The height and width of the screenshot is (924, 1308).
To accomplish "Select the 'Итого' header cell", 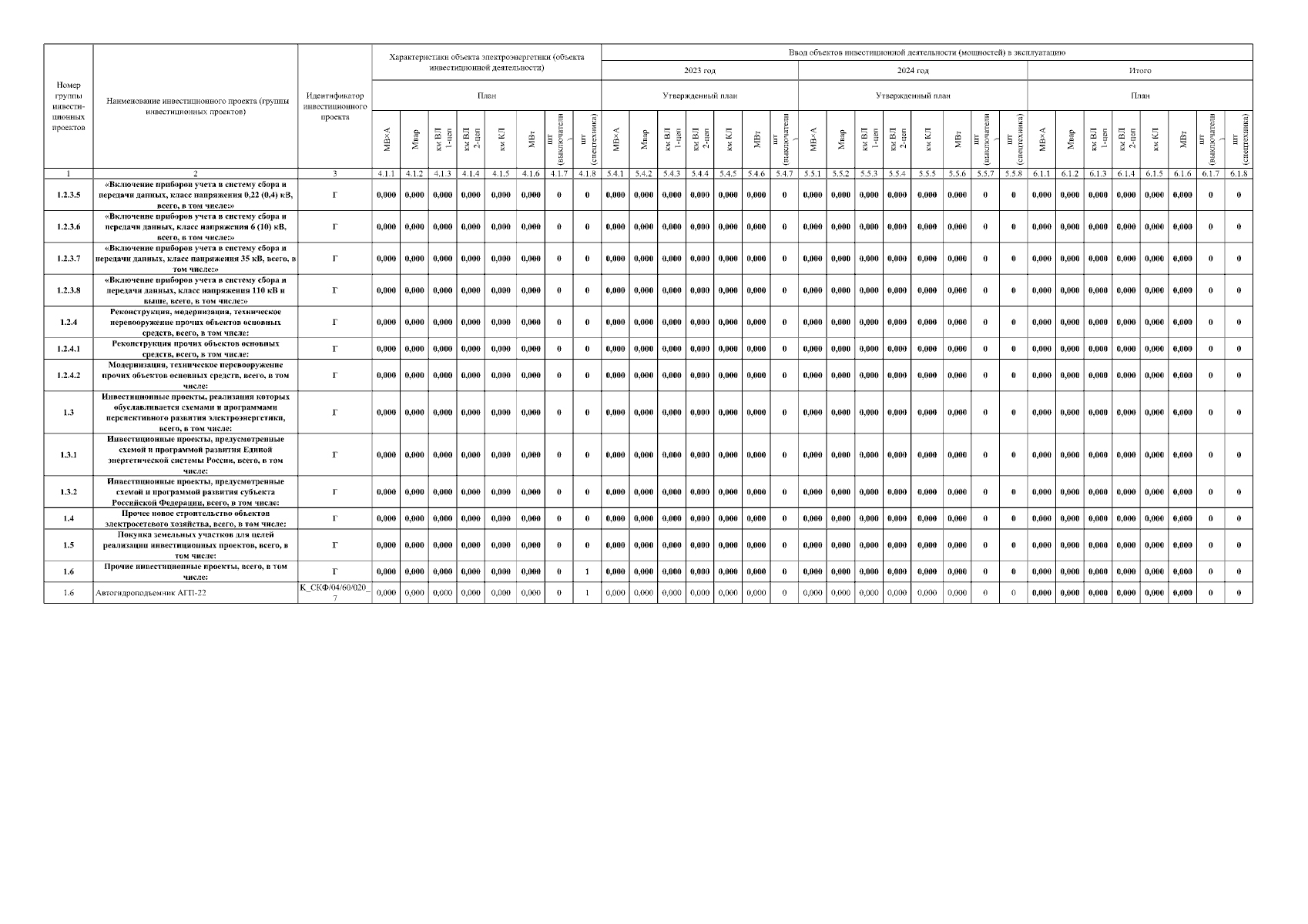I will click(x=1140, y=71).
